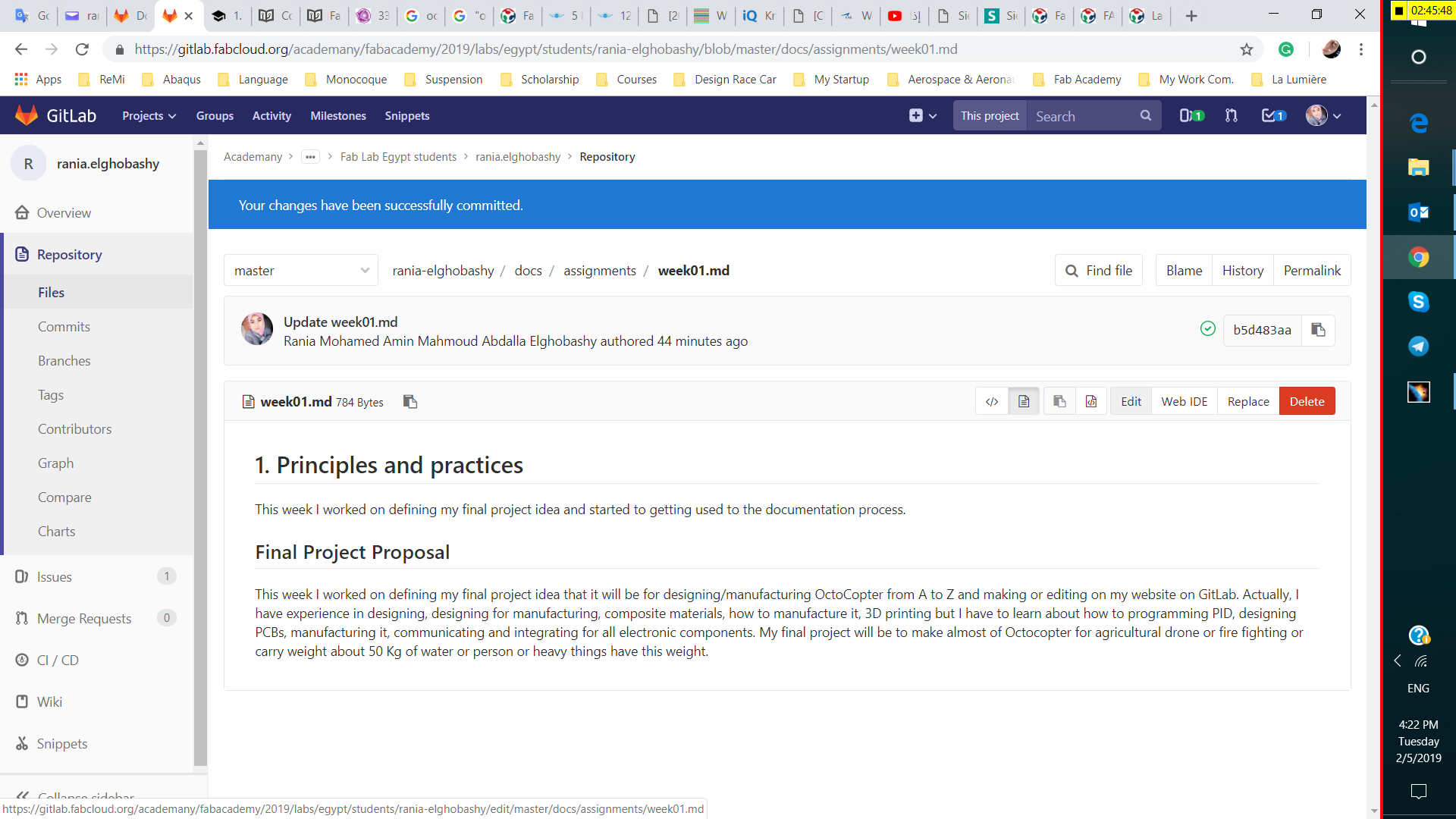This screenshot has width=1456, height=819.
Task: Open Commits in repository sidebar
Action: coord(64,326)
